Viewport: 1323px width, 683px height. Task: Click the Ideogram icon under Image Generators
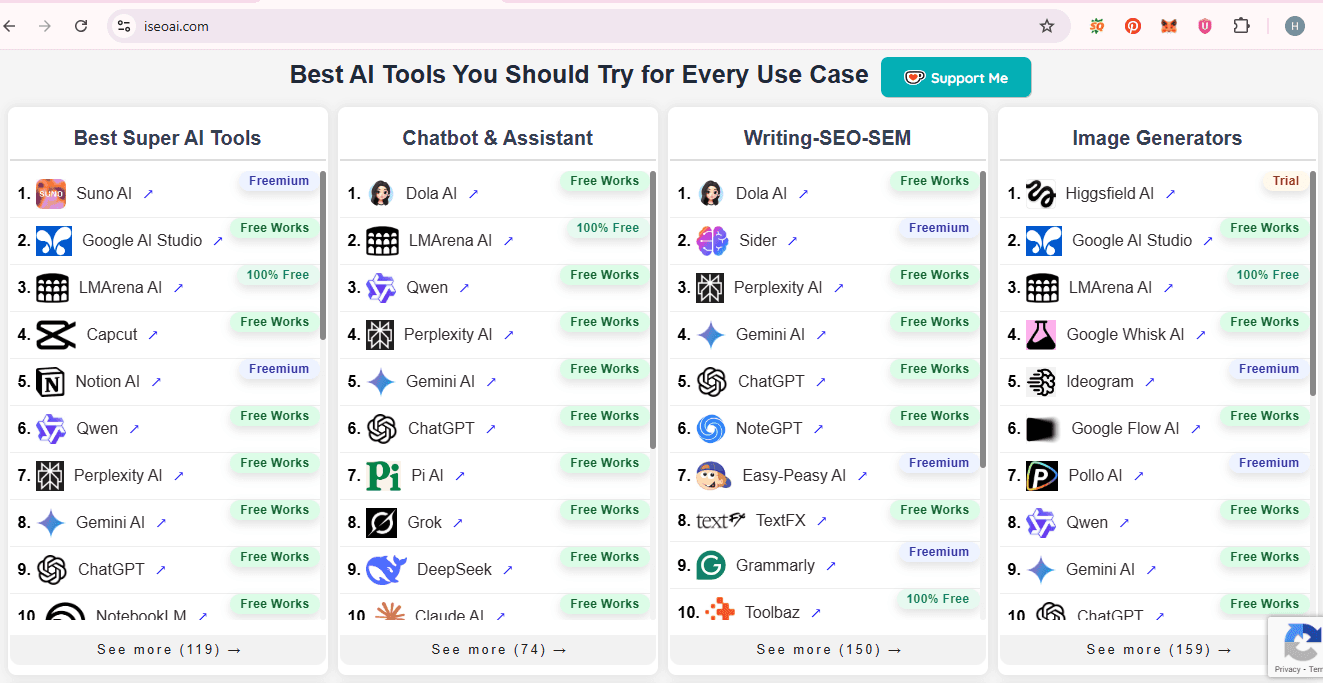(x=1042, y=381)
